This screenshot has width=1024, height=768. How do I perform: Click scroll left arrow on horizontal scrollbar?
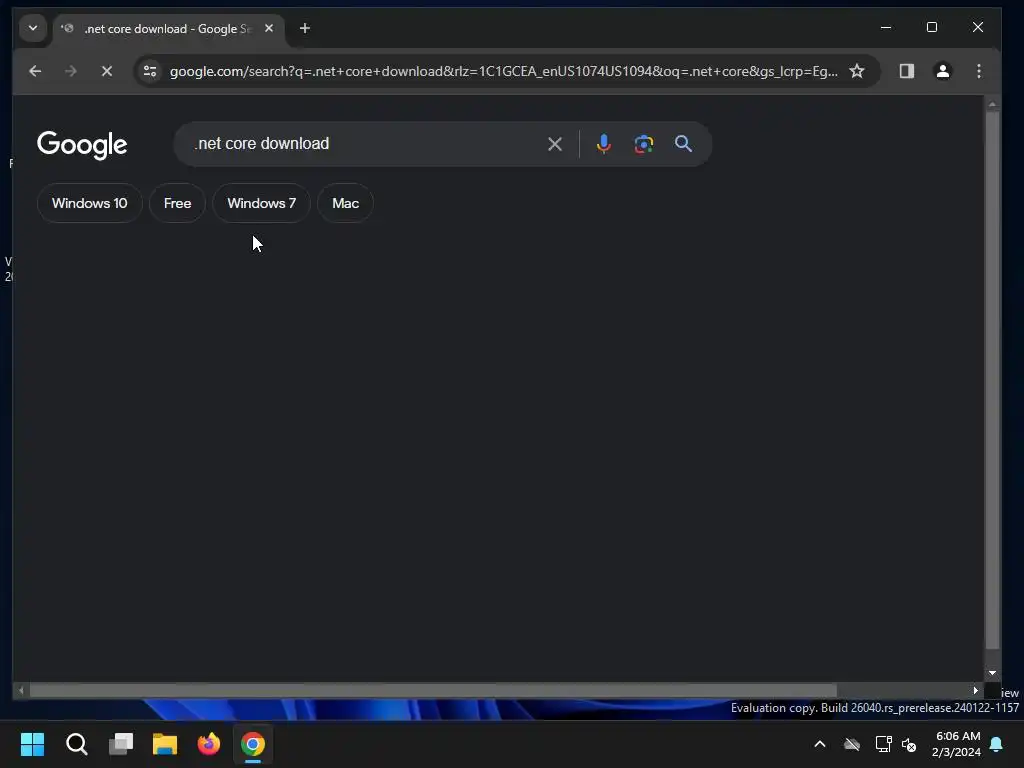tap(21, 690)
